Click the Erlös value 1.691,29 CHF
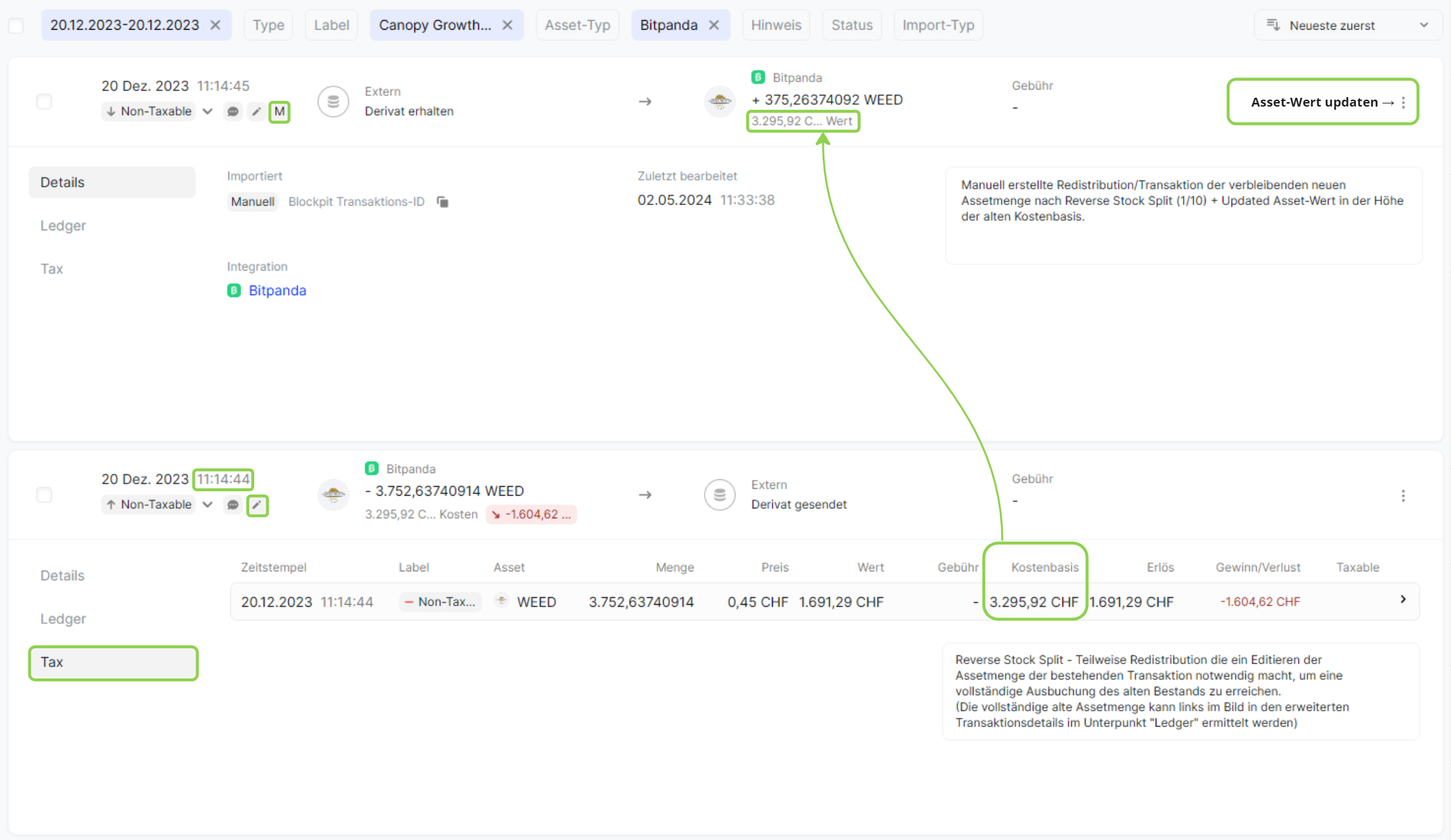This screenshot has height=840, width=1451. pos(1131,602)
